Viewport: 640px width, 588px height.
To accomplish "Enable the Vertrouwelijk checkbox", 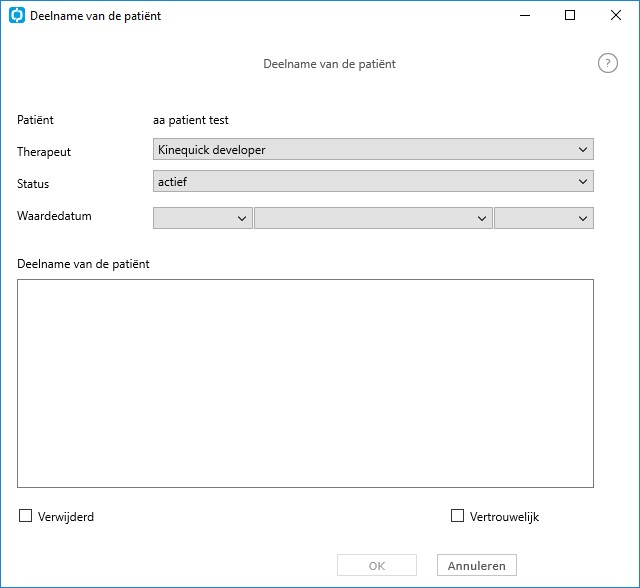I will click(x=457, y=516).
